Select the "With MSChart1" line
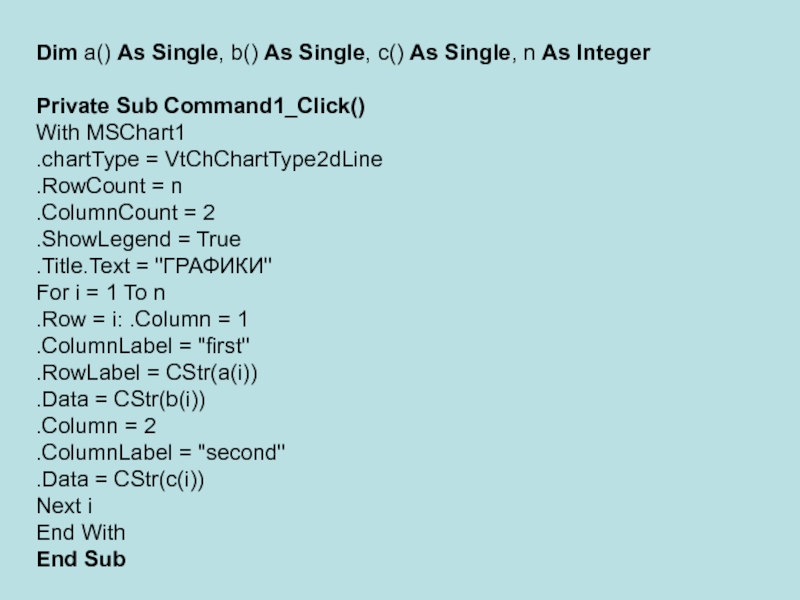 click(111, 132)
